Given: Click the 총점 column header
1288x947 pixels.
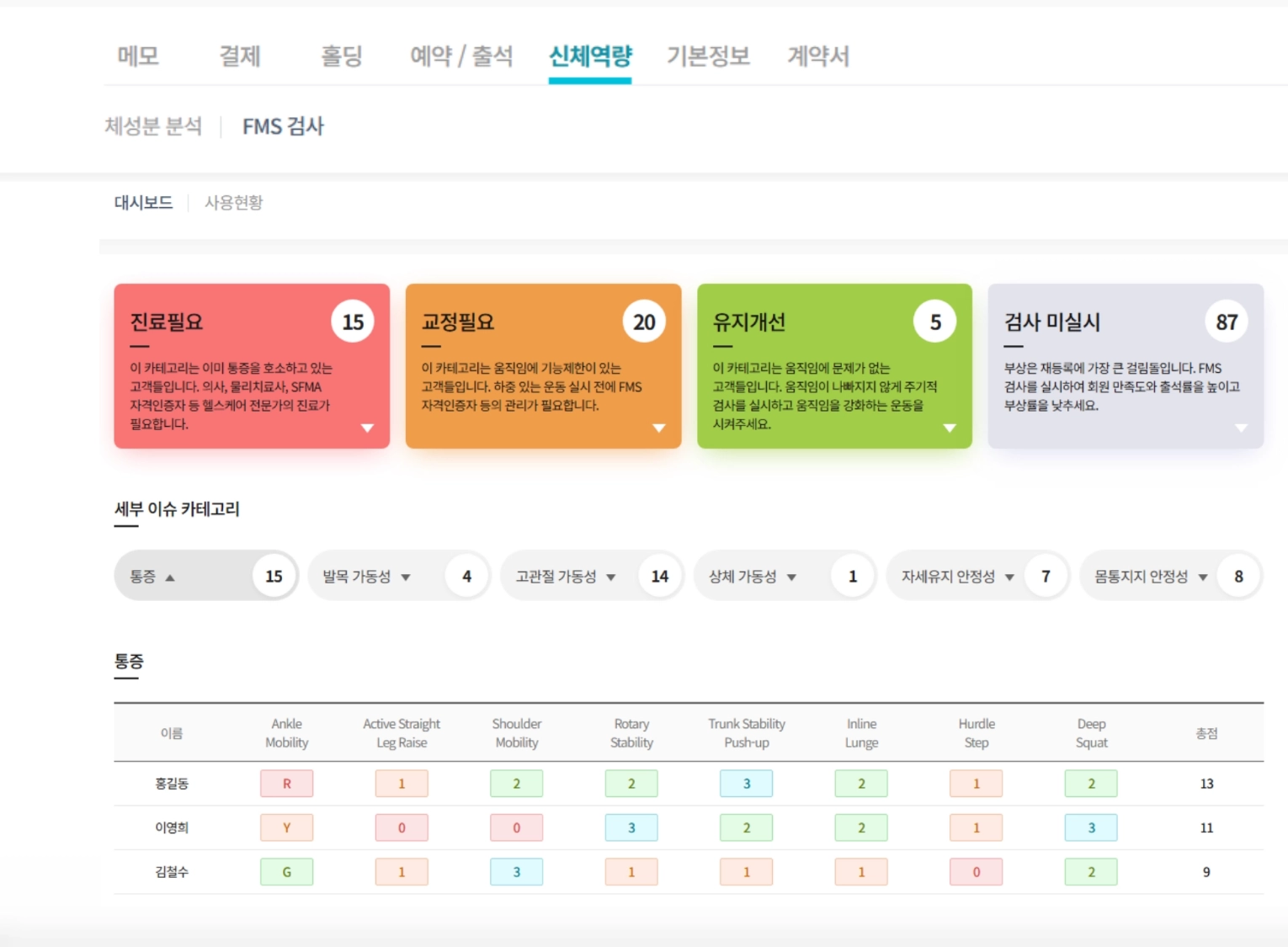Looking at the screenshot, I should pyautogui.click(x=1206, y=733).
